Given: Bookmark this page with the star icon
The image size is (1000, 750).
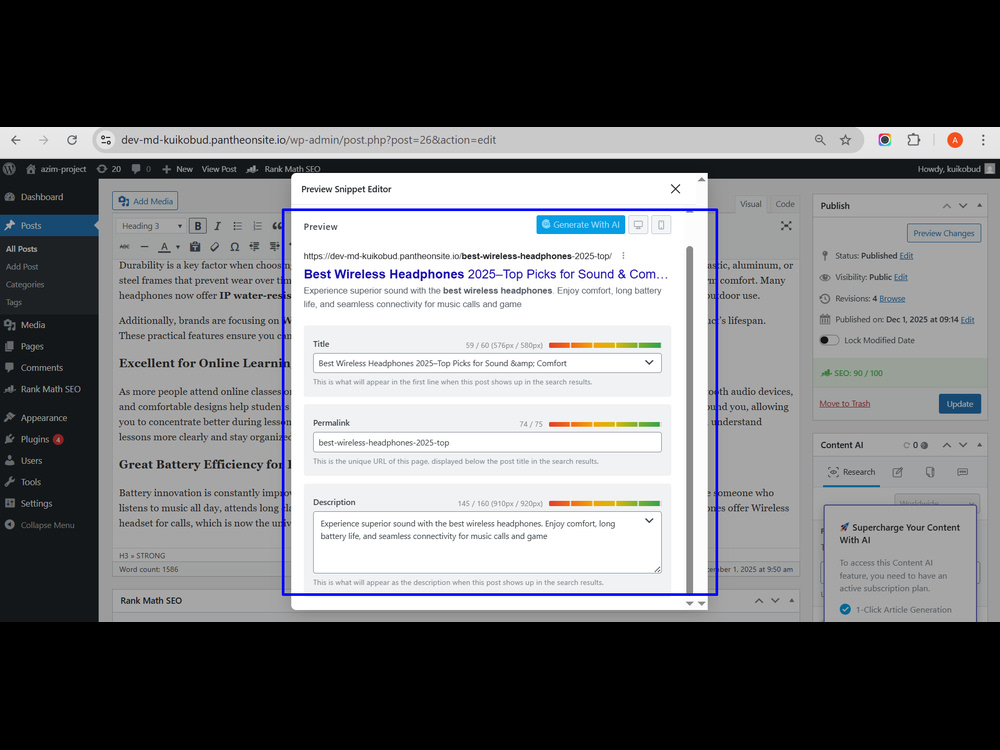Looking at the screenshot, I should [x=845, y=140].
